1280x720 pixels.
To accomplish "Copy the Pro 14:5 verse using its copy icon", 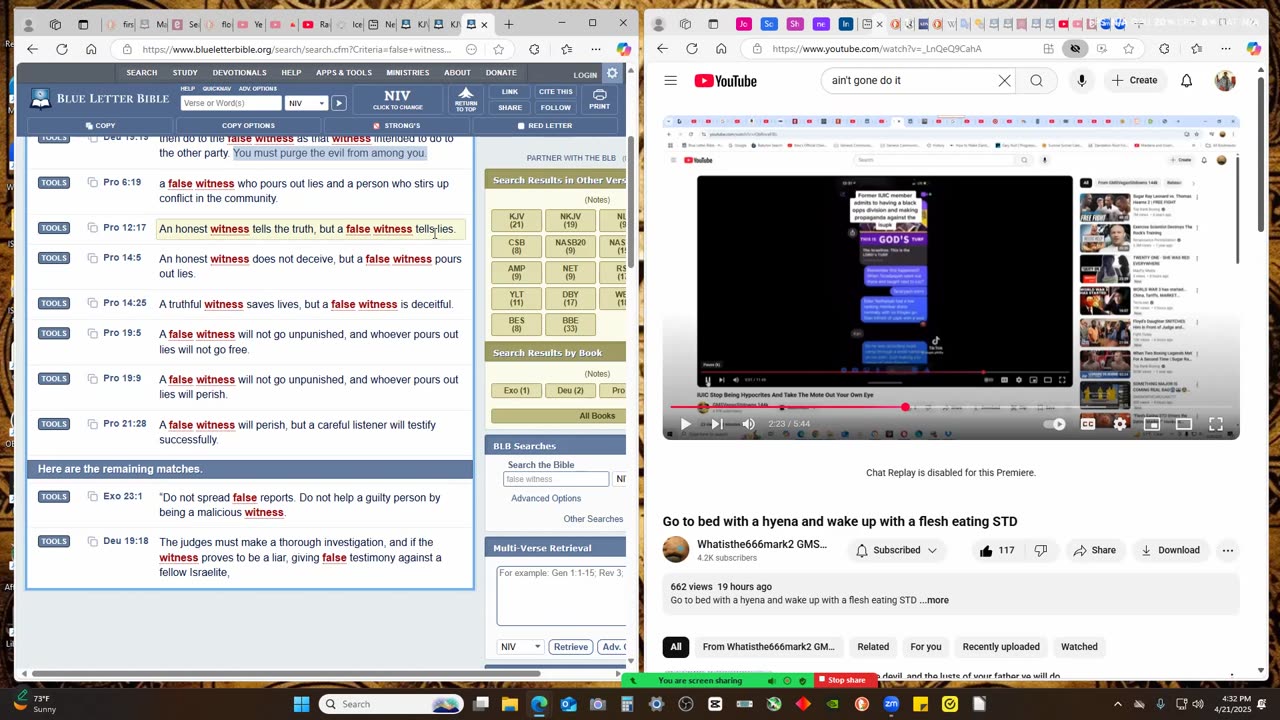I will [x=92, y=258].
